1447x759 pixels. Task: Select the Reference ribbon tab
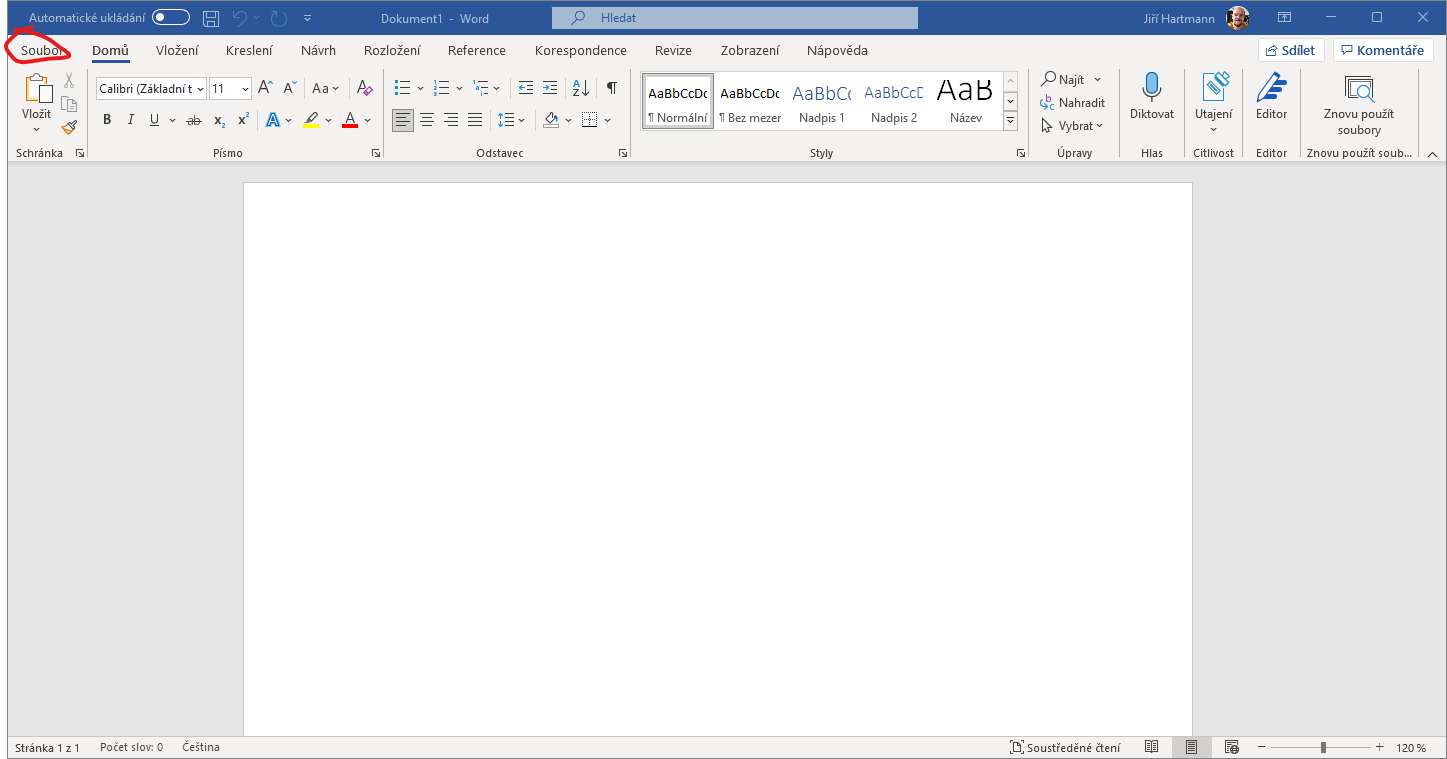[477, 50]
